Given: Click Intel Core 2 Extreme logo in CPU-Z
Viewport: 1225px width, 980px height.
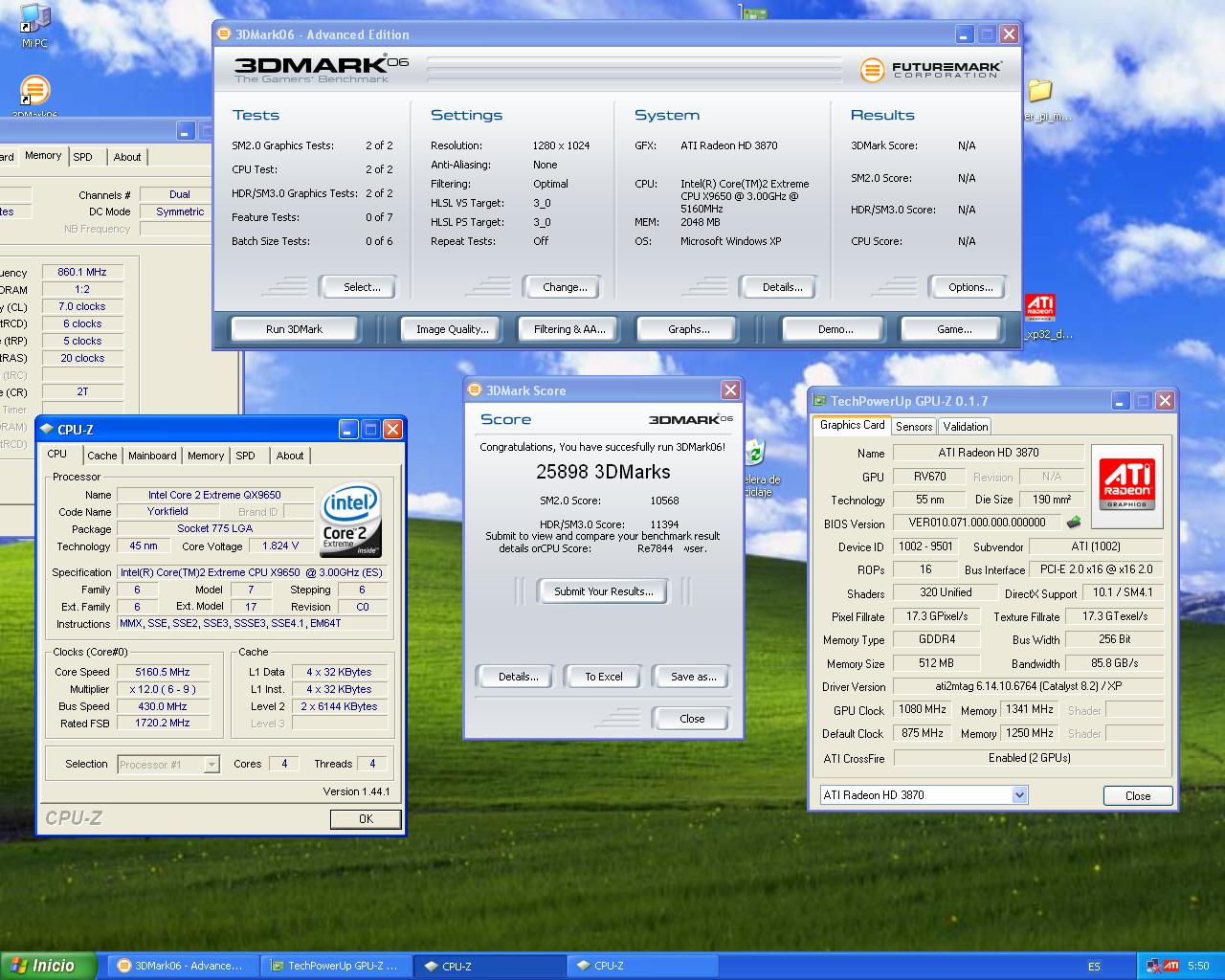Looking at the screenshot, I should pyautogui.click(x=351, y=520).
